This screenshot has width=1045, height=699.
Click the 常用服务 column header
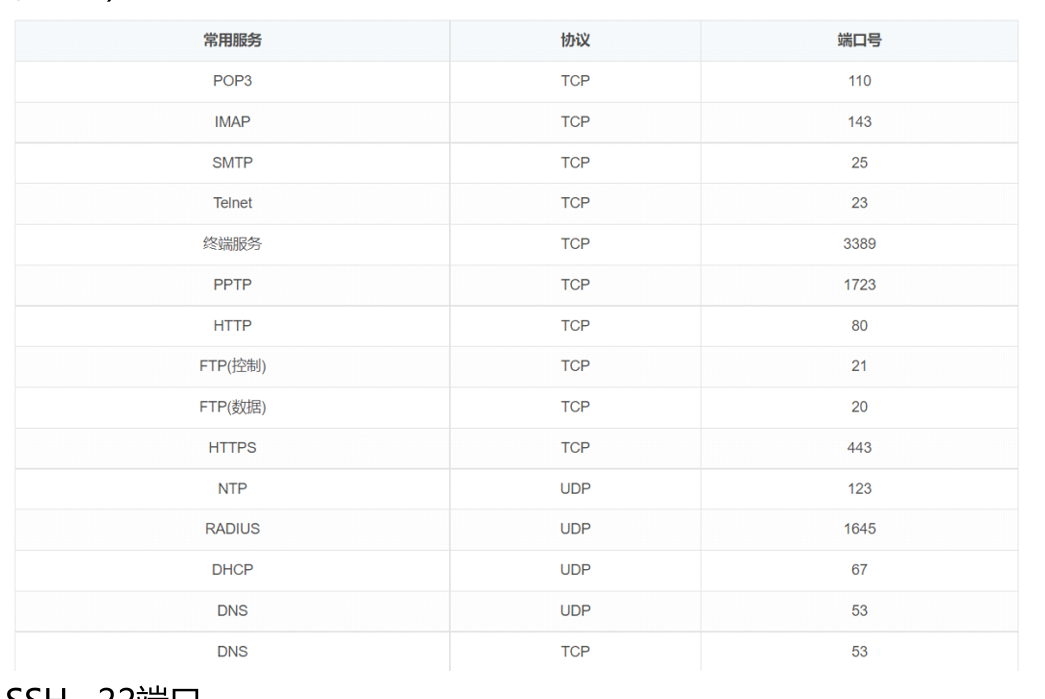click(x=232, y=41)
